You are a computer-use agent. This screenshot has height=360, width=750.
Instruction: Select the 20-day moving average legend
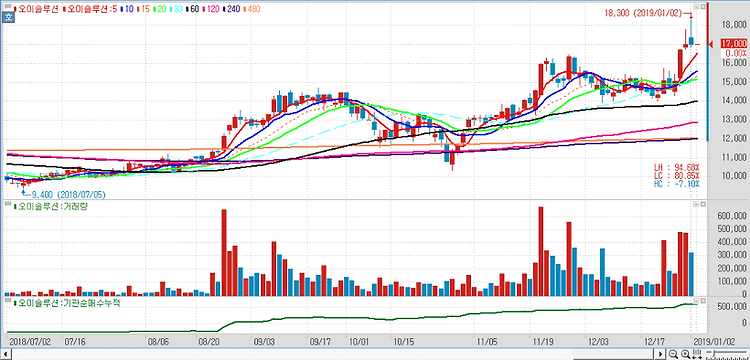point(160,9)
